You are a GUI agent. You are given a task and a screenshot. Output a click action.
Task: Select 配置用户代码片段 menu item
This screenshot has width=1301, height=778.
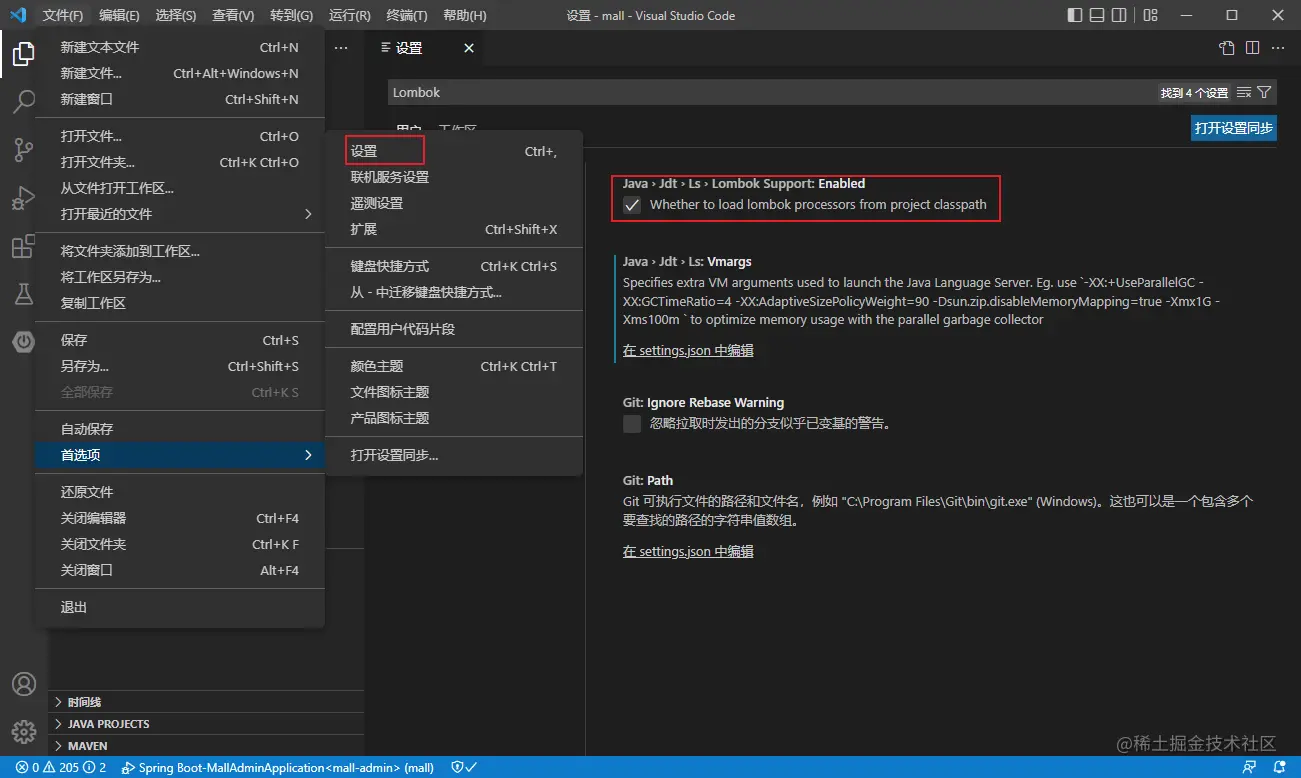[454, 329]
